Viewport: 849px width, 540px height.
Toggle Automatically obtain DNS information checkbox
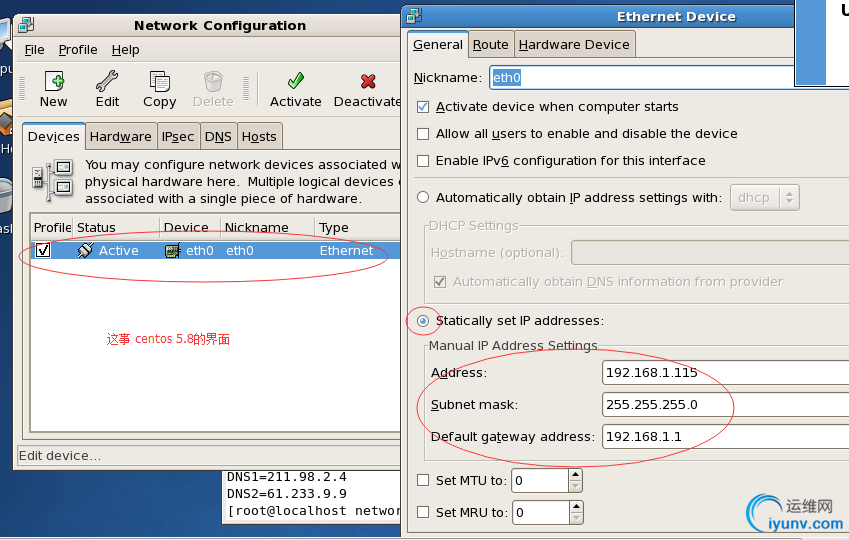point(440,282)
